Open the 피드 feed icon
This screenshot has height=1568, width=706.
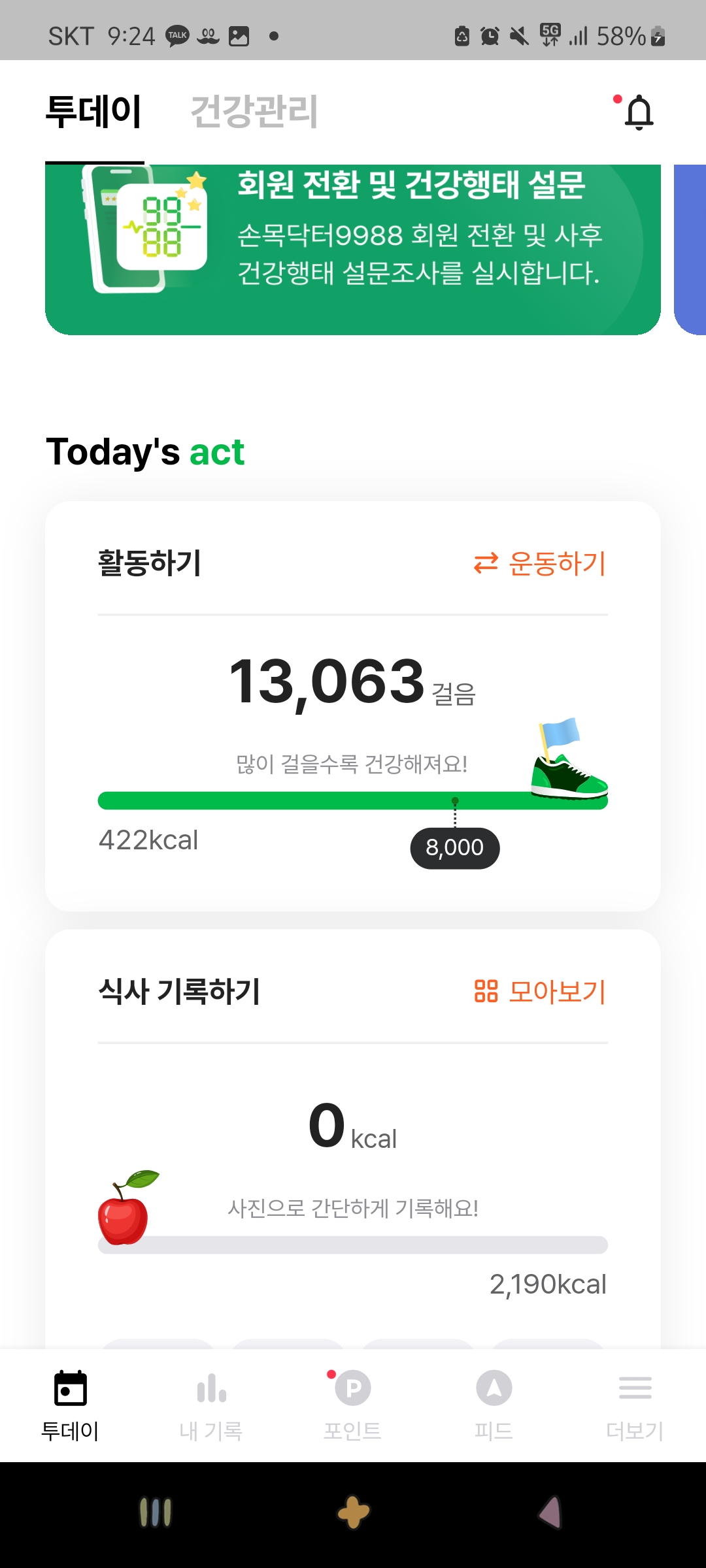point(494,1388)
